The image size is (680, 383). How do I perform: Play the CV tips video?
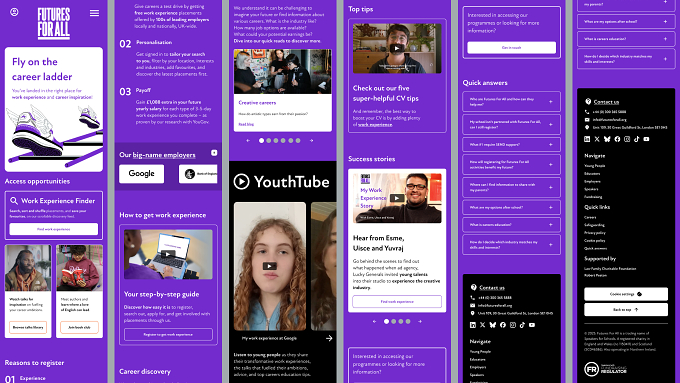(396, 48)
